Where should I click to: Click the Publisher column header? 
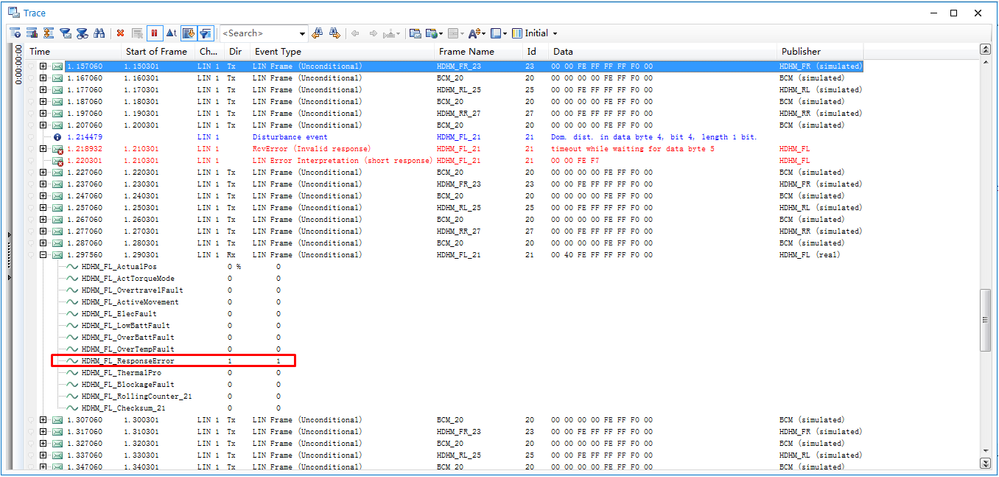tap(820, 52)
